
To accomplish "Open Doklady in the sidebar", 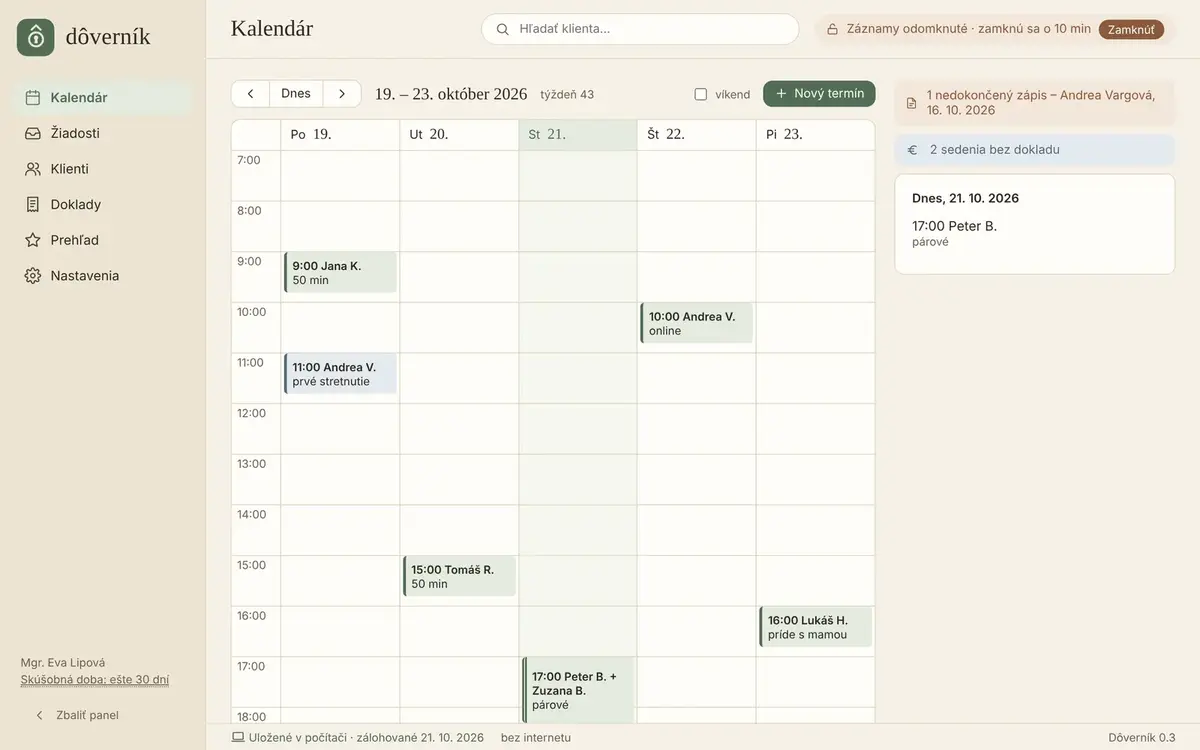I will [104, 204].
